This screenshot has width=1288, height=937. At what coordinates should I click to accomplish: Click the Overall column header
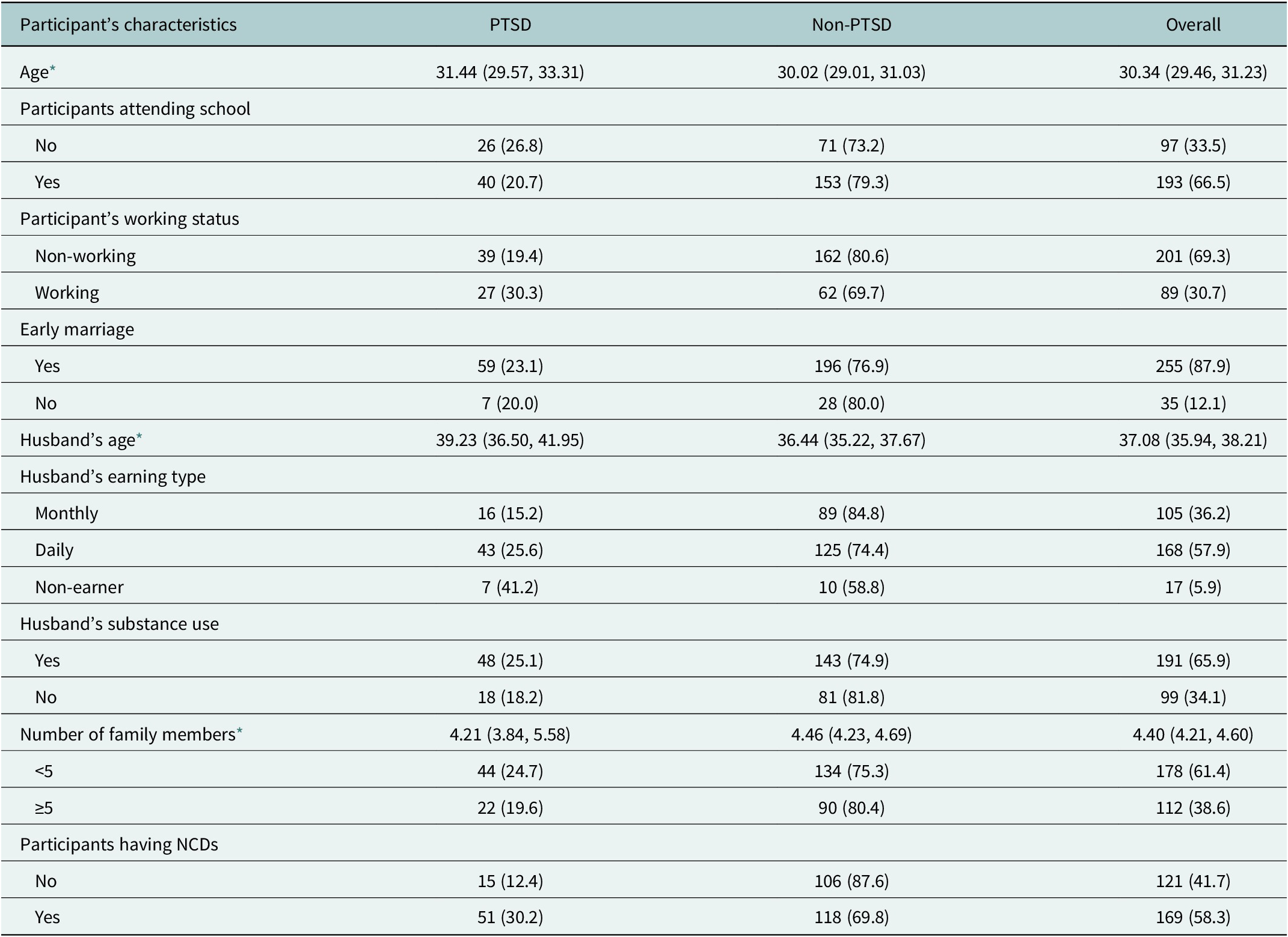(1192, 25)
